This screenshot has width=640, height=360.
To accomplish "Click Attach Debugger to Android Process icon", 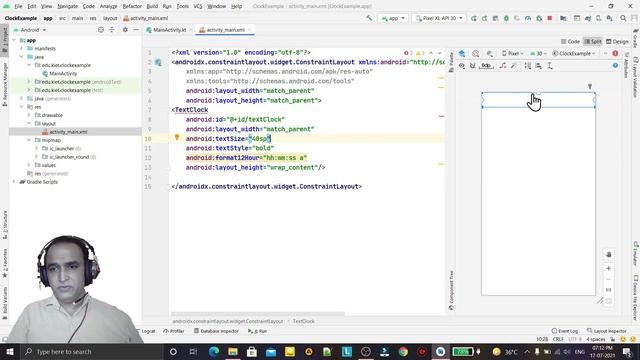I will tap(539, 18).
